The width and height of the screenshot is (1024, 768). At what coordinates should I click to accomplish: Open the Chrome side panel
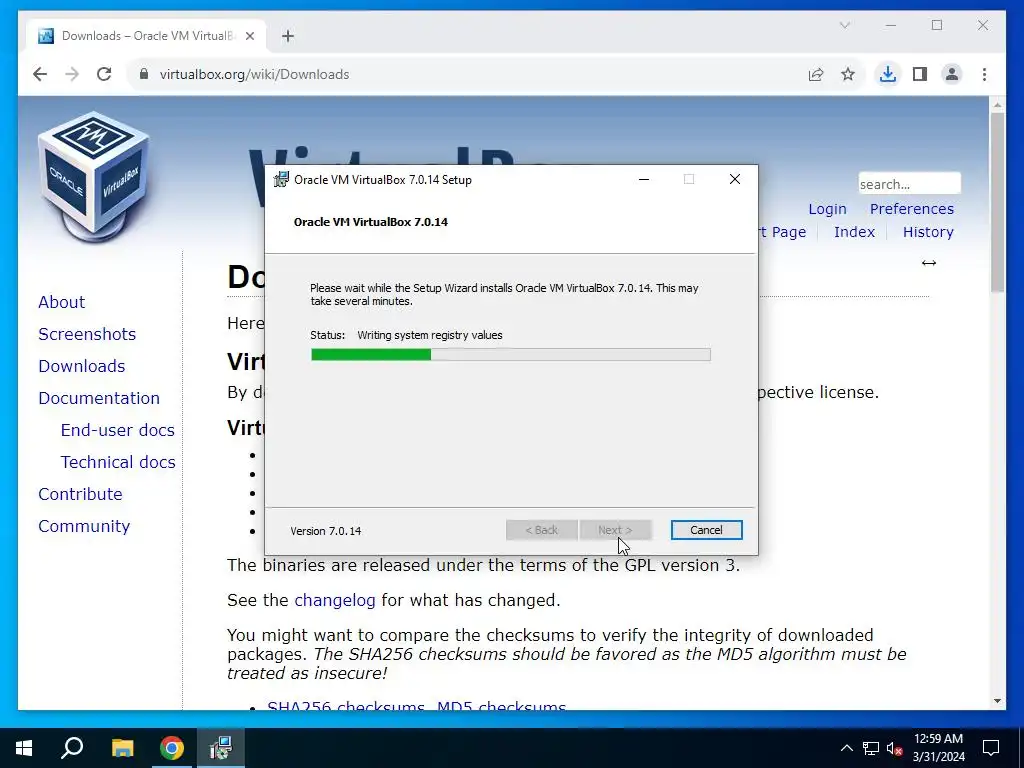pyautogui.click(x=920, y=74)
